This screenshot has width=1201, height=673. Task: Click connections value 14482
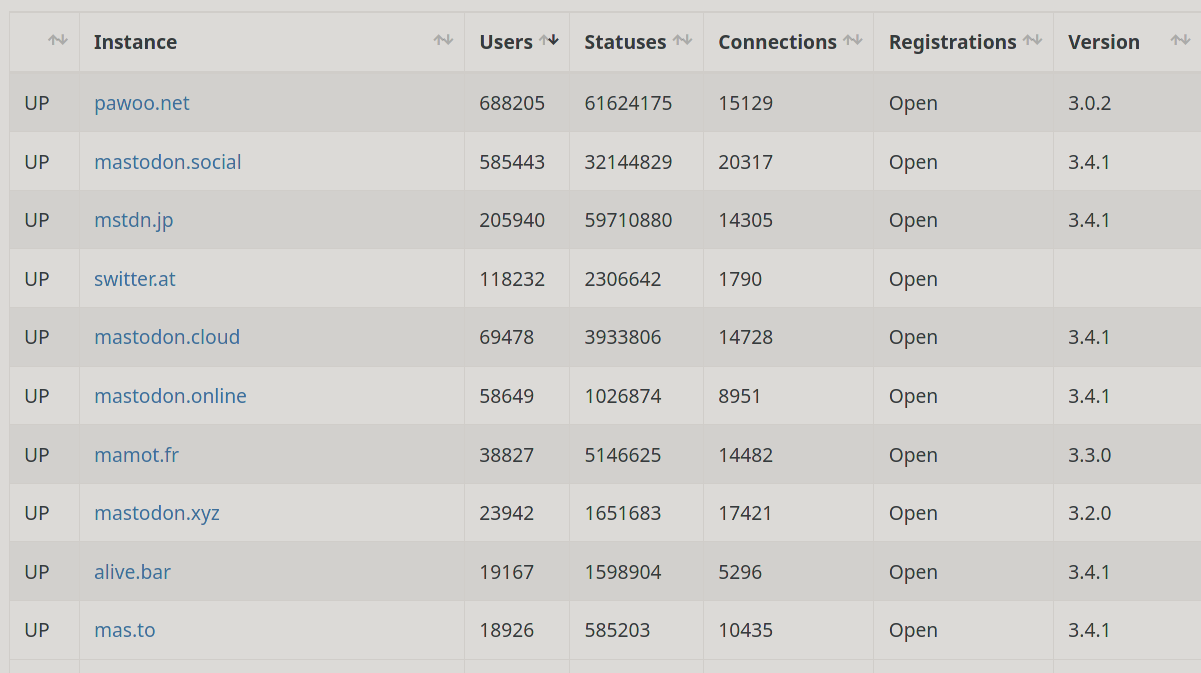(745, 455)
